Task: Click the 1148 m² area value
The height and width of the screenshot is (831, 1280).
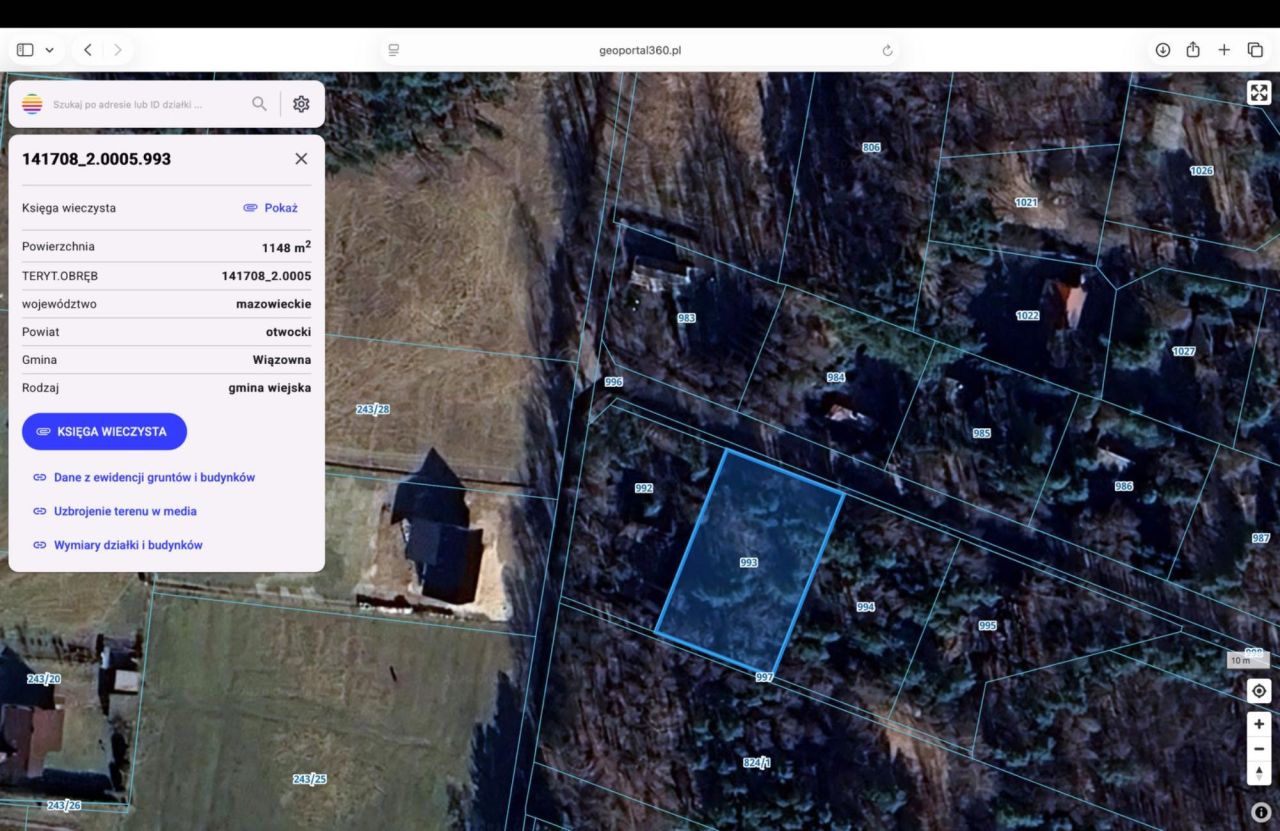Action: 286,247
